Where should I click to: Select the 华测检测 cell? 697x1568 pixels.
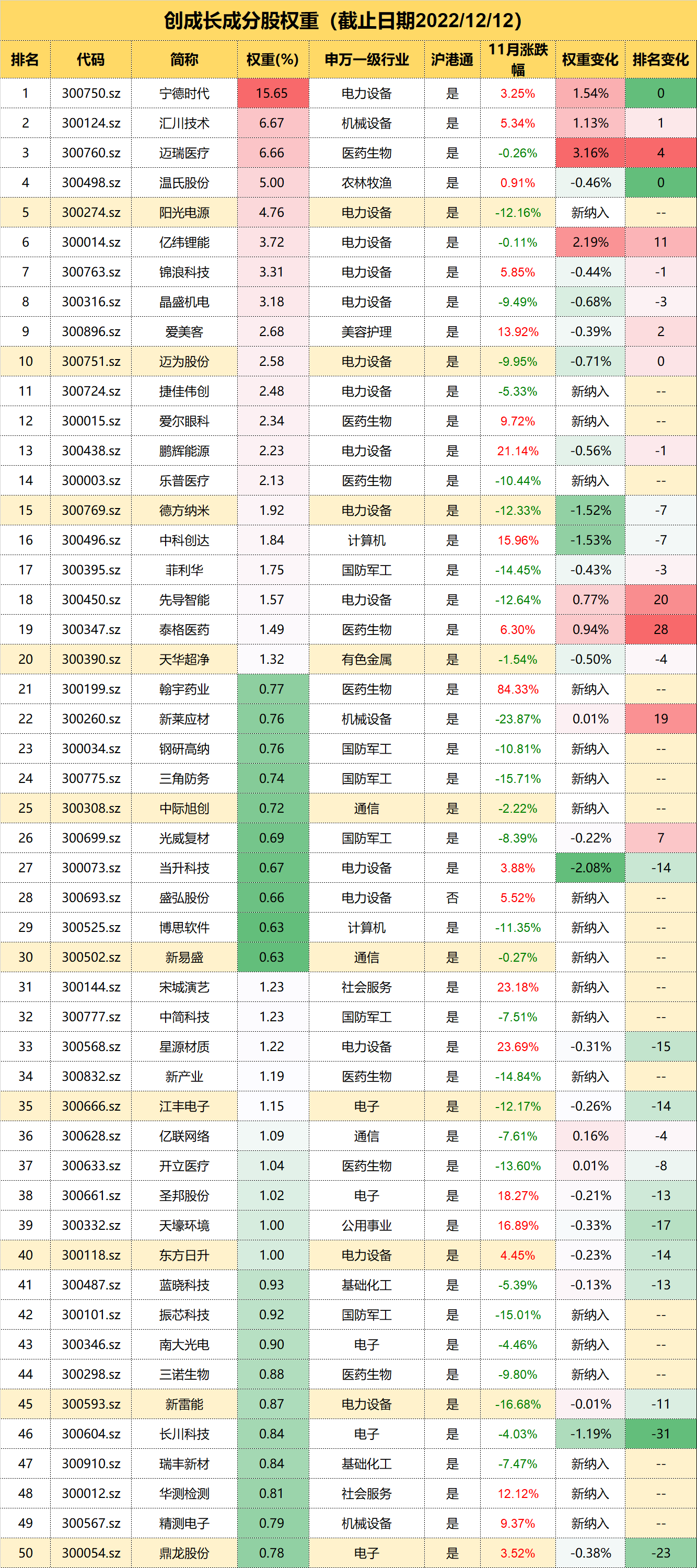point(184,1493)
